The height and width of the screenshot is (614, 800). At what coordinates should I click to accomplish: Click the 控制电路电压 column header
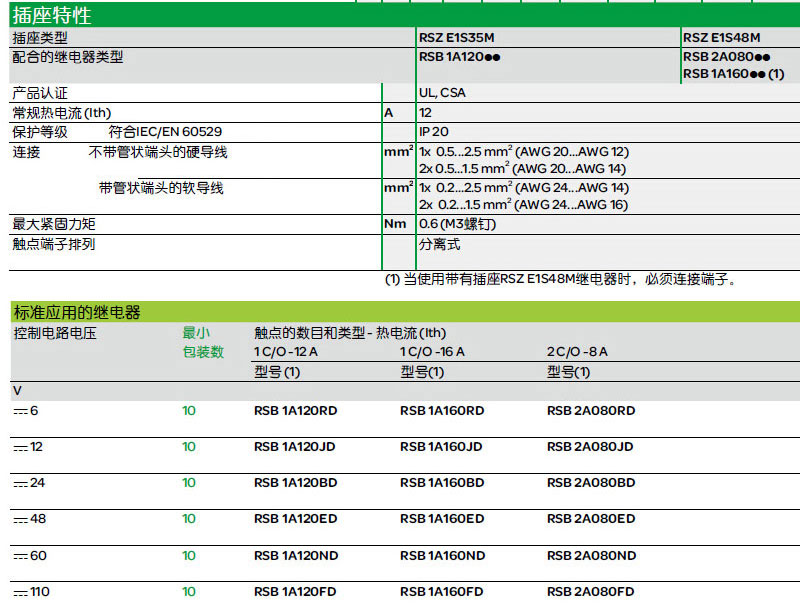click(55, 333)
